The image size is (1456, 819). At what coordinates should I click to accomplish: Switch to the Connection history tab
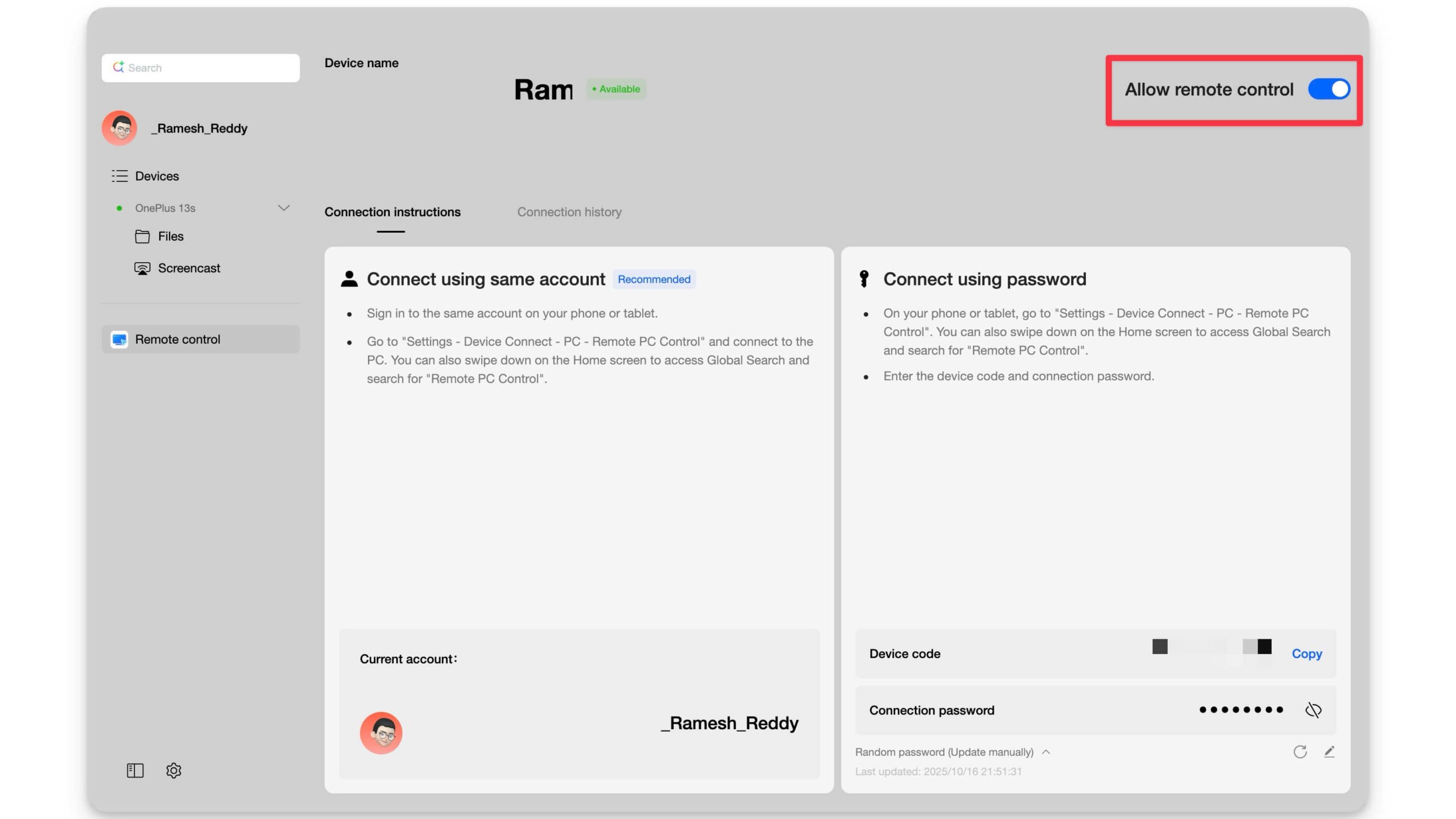[x=569, y=212]
